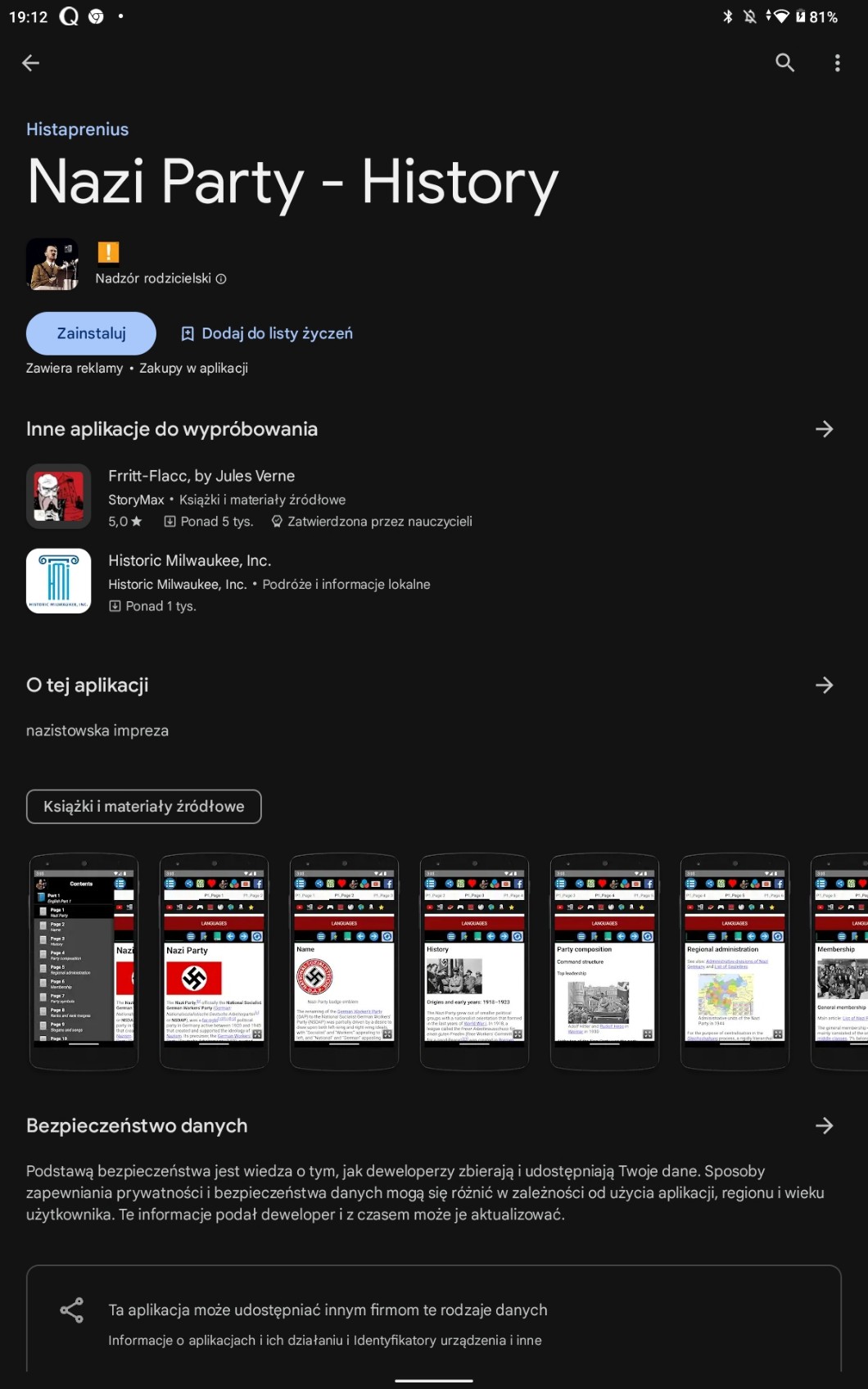Open search with the magnifier icon
This screenshot has width=868, height=1389.
pos(784,63)
